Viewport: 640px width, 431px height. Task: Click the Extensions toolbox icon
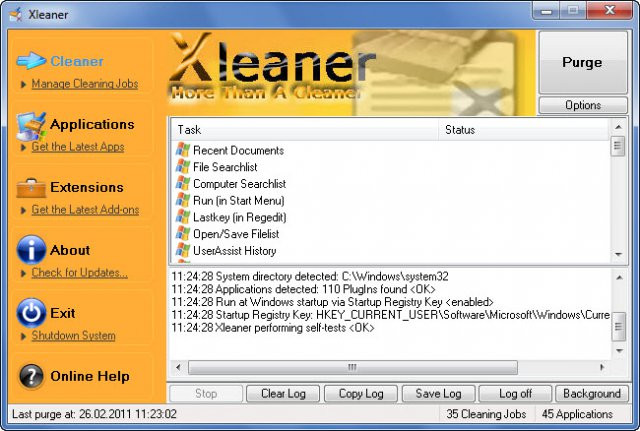coord(31,188)
